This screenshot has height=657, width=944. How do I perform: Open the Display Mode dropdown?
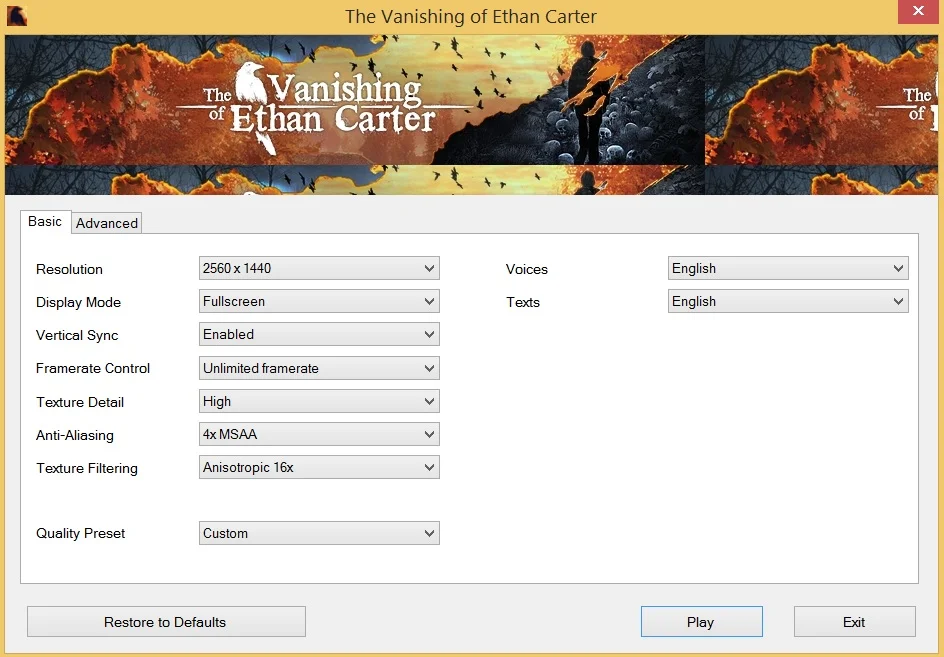[319, 301]
